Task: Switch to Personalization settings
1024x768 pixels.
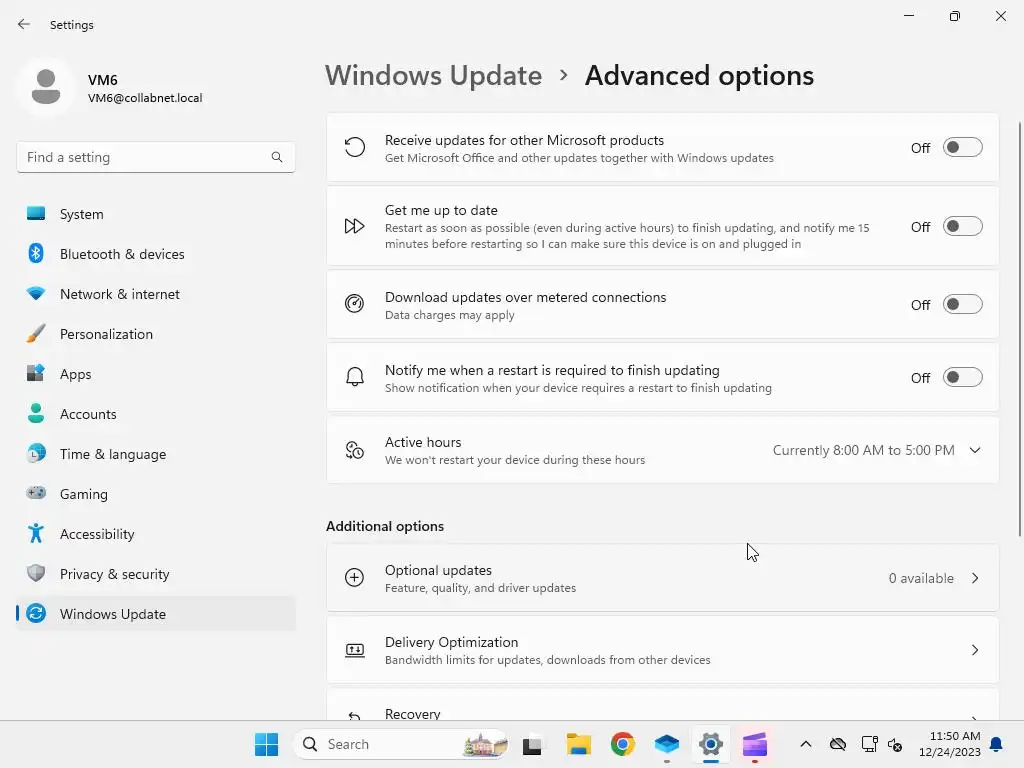Action: pyautogui.click(x=155, y=334)
